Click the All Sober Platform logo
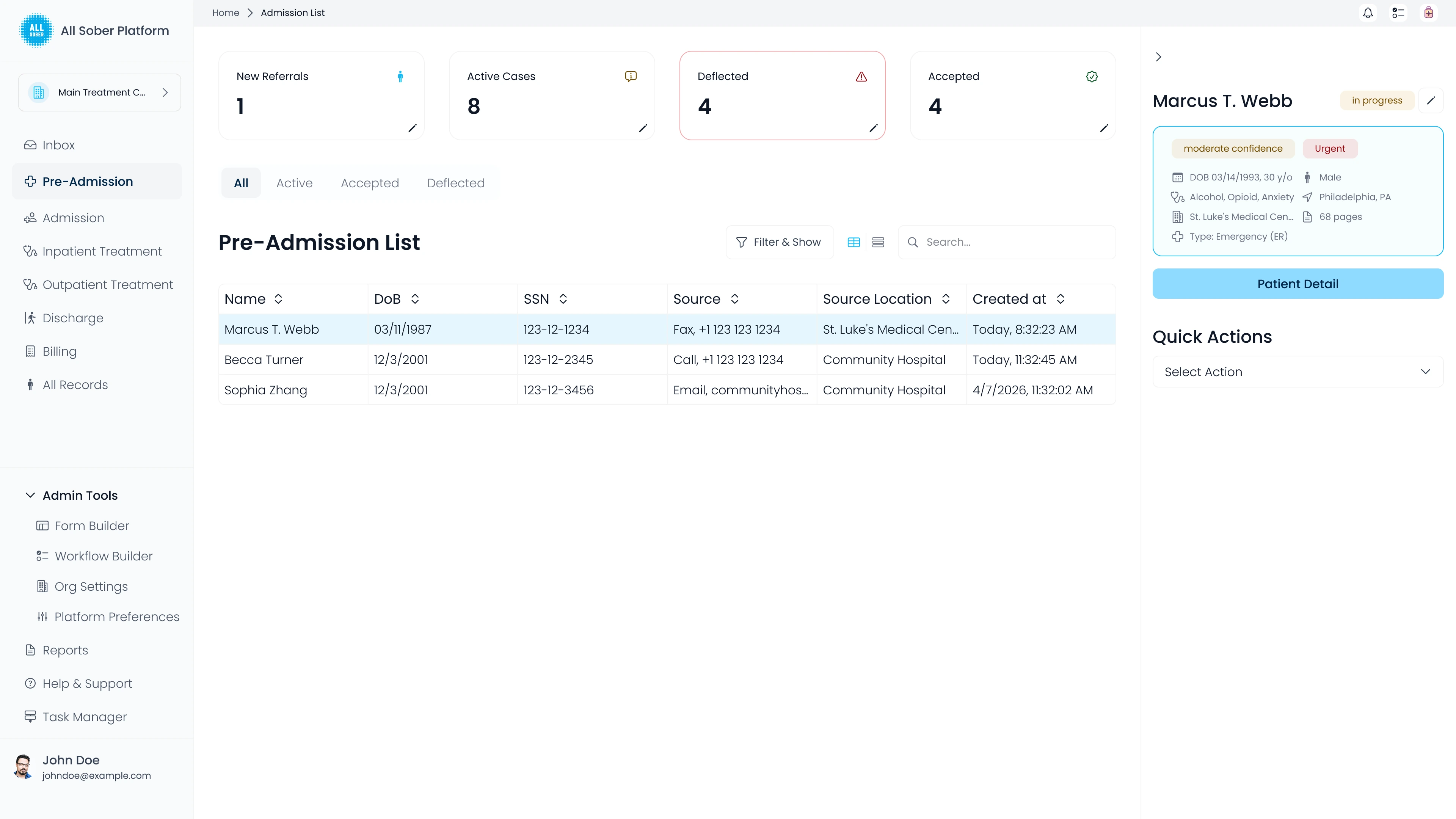This screenshot has width=1456, height=819. [x=36, y=30]
